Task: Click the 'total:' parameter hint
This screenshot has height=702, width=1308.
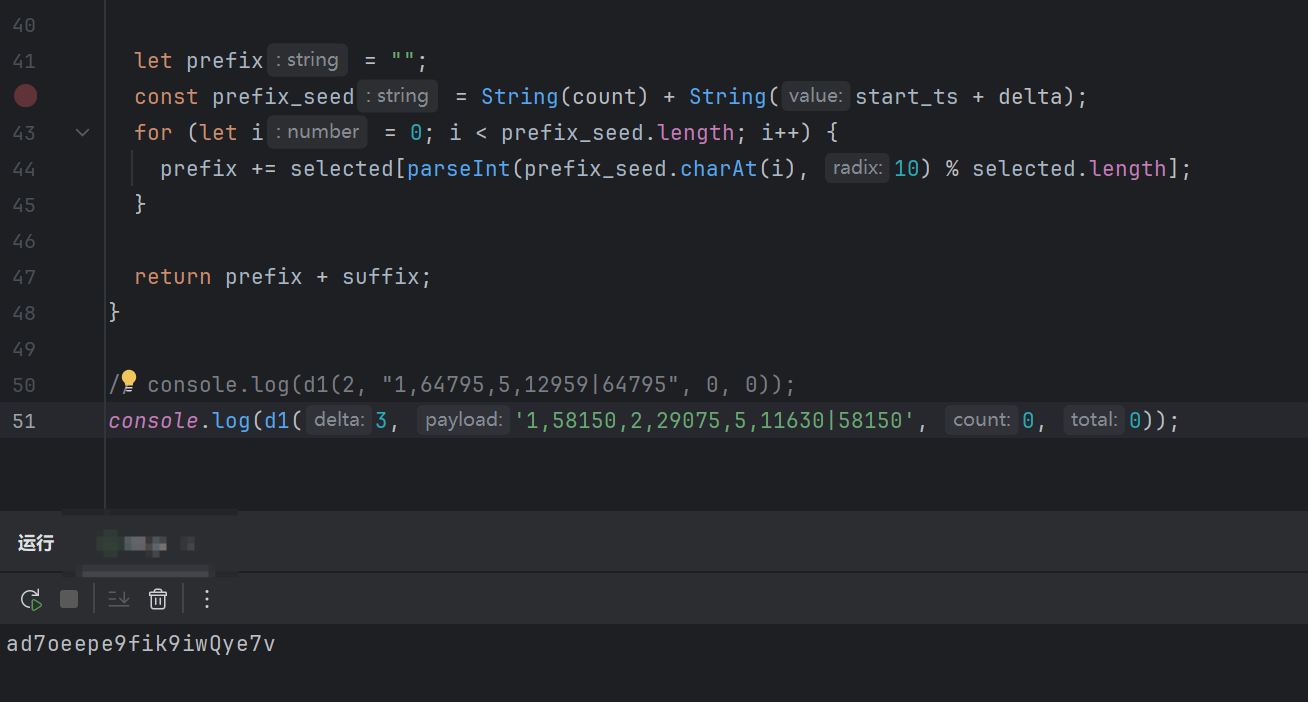Action: tap(1094, 420)
